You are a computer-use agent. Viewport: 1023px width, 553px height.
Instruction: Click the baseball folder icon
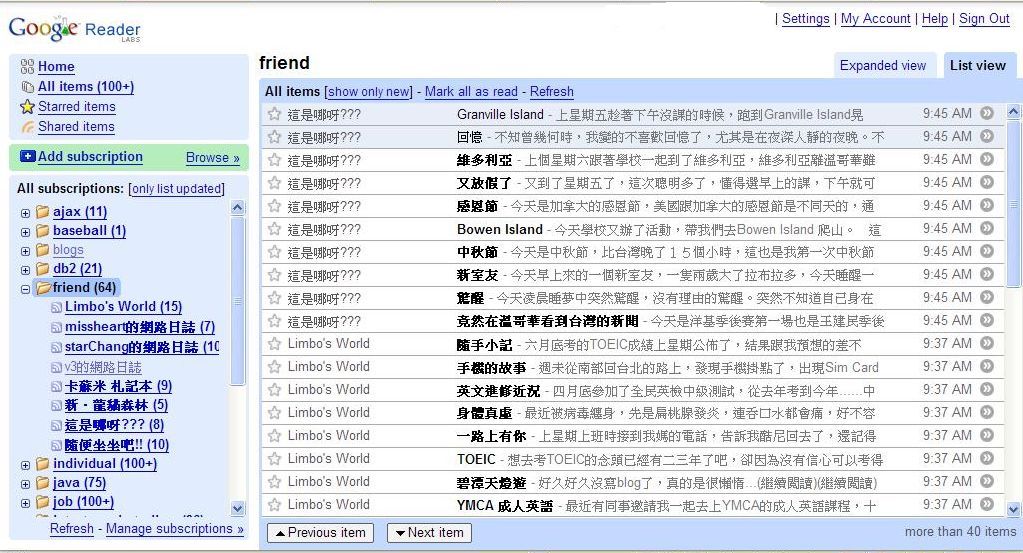click(43, 230)
